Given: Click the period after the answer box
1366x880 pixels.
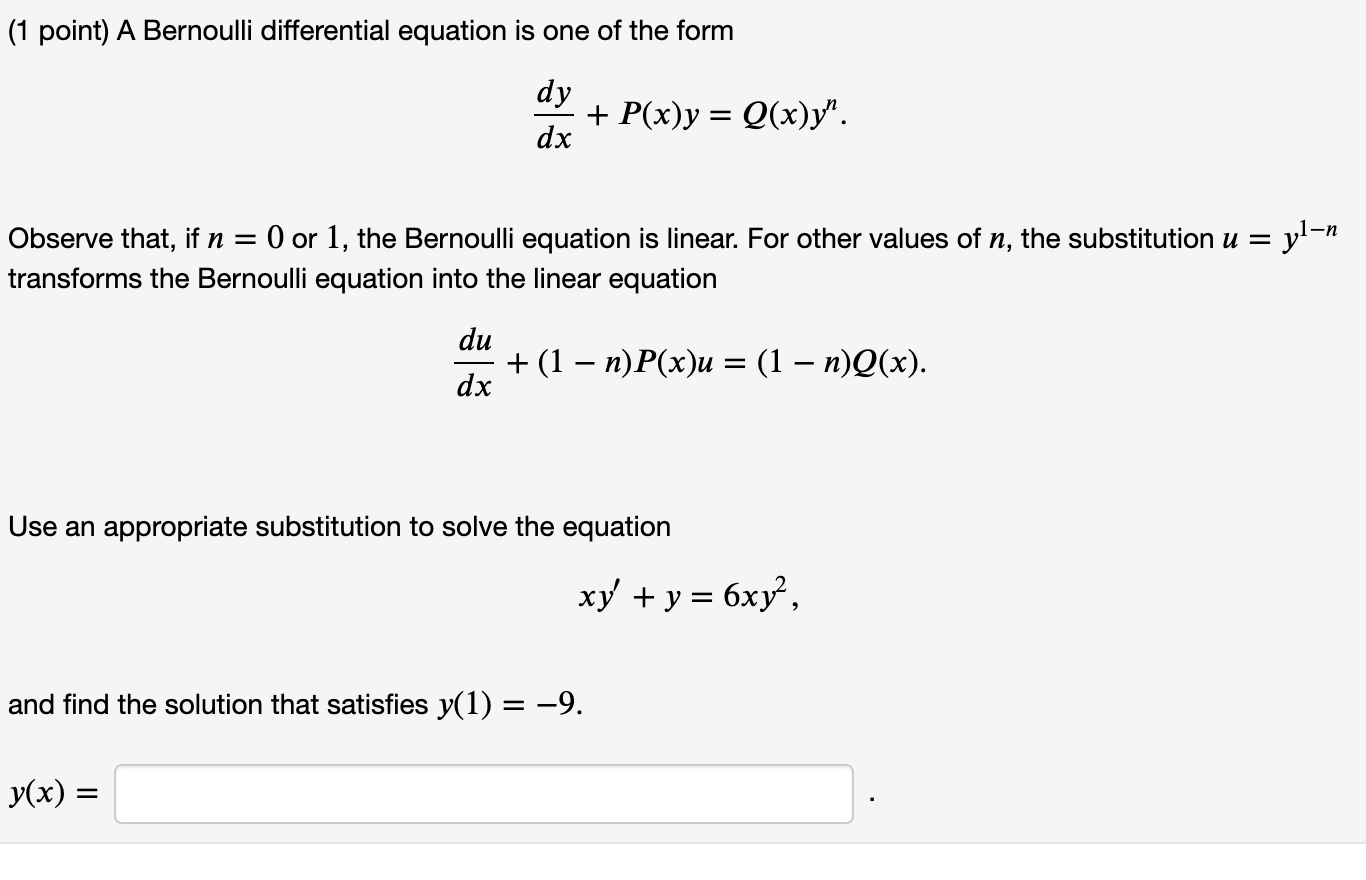Looking at the screenshot, I should 872,798.
